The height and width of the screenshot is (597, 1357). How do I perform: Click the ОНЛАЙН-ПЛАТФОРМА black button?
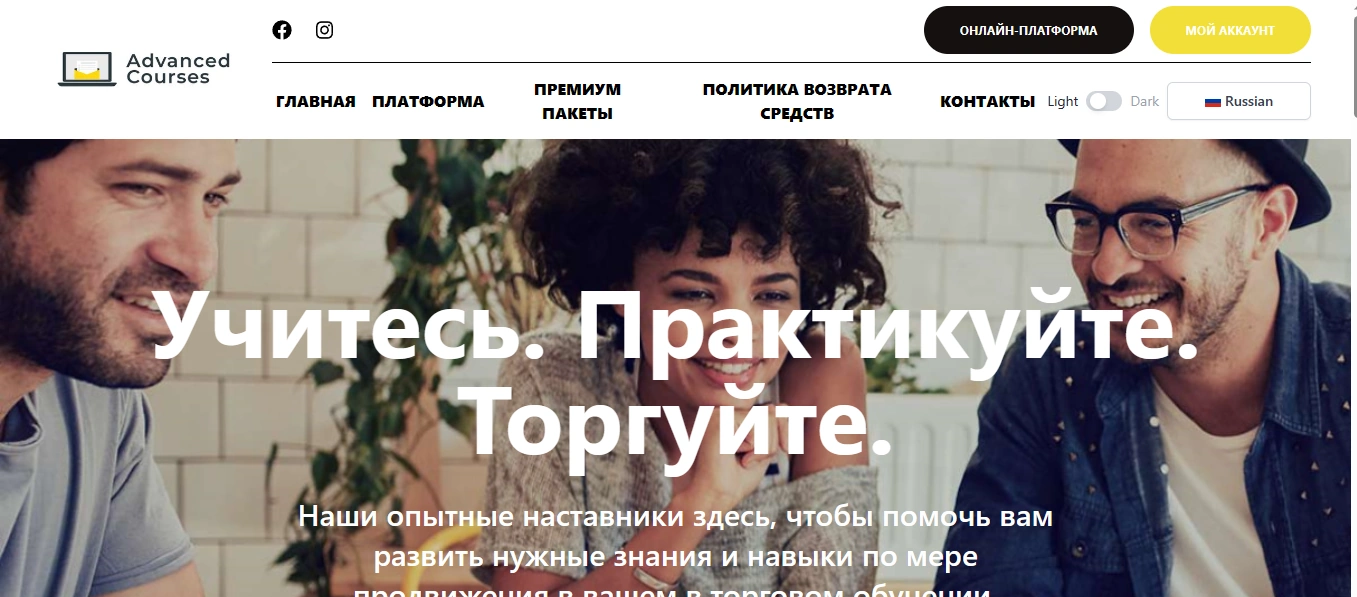[1029, 30]
